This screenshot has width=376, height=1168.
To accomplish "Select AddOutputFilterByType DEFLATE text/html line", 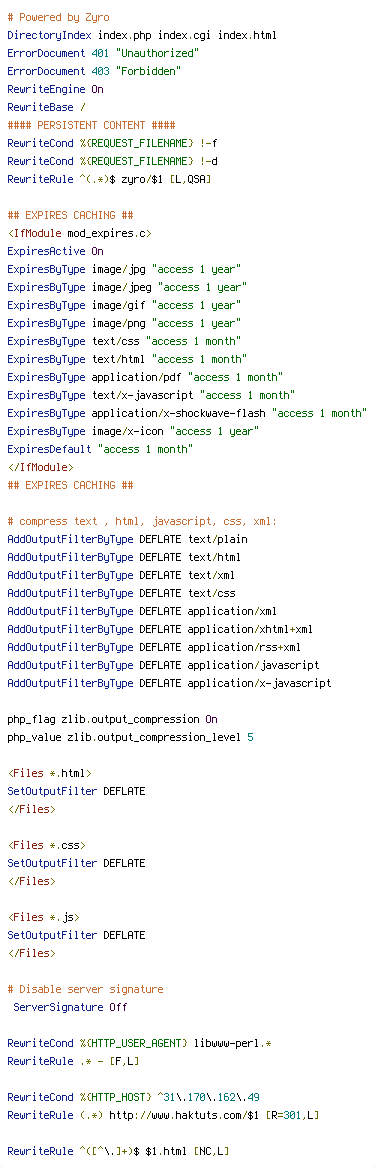I will [x=124, y=557].
